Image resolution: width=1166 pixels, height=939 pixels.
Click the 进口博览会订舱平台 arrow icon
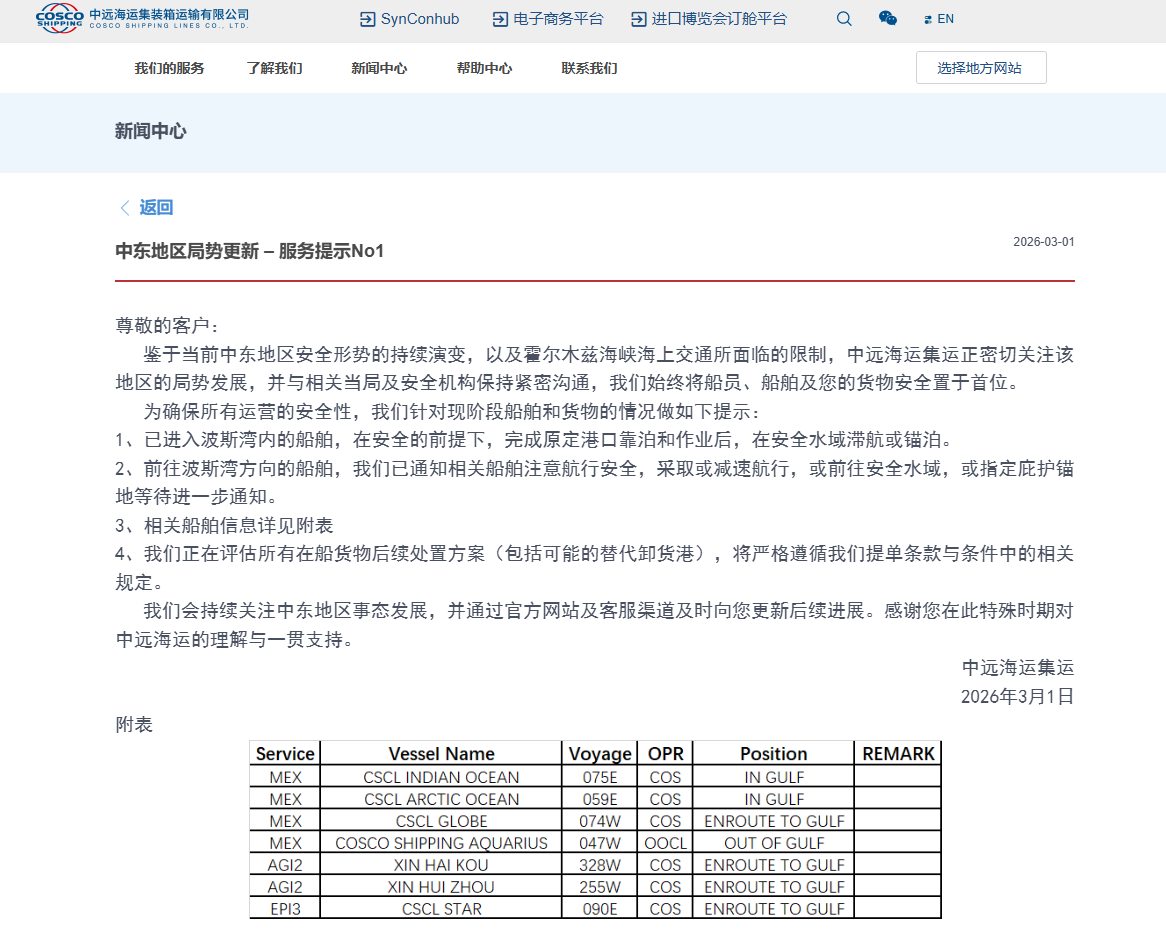pos(638,19)
